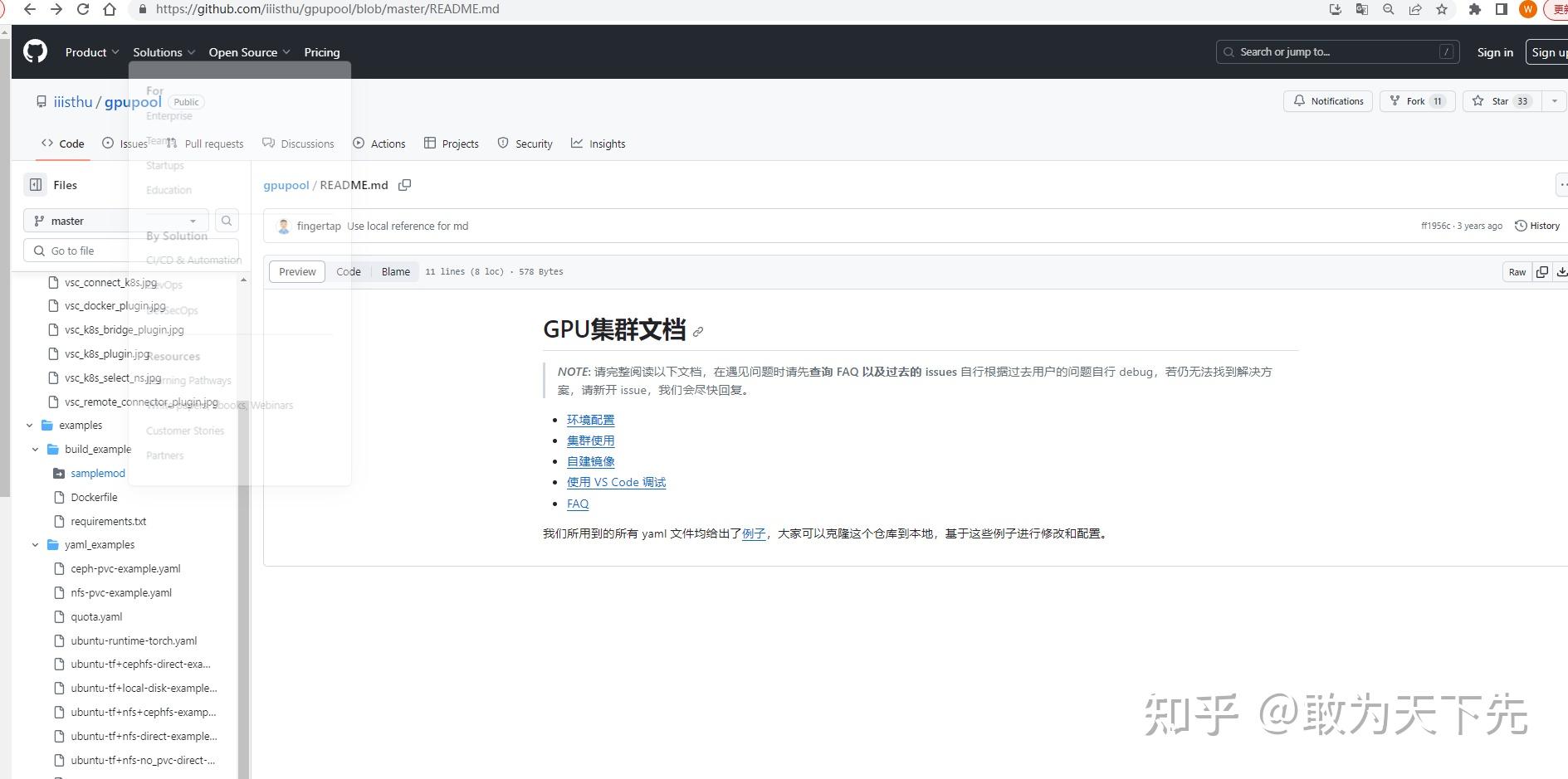This screenshot has width=1568, height=779.
Task: Open the Discussions tab
Action: [298, 144]
